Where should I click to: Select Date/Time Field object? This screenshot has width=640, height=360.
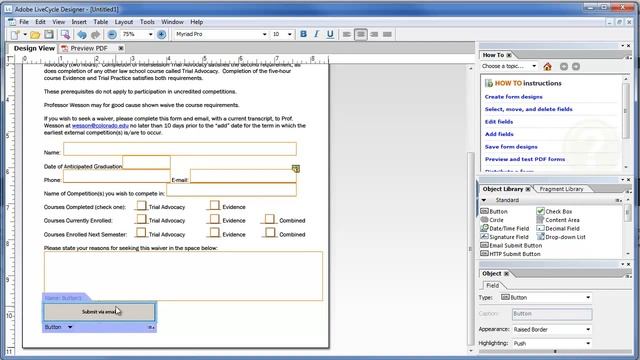[x=504, y=229]
